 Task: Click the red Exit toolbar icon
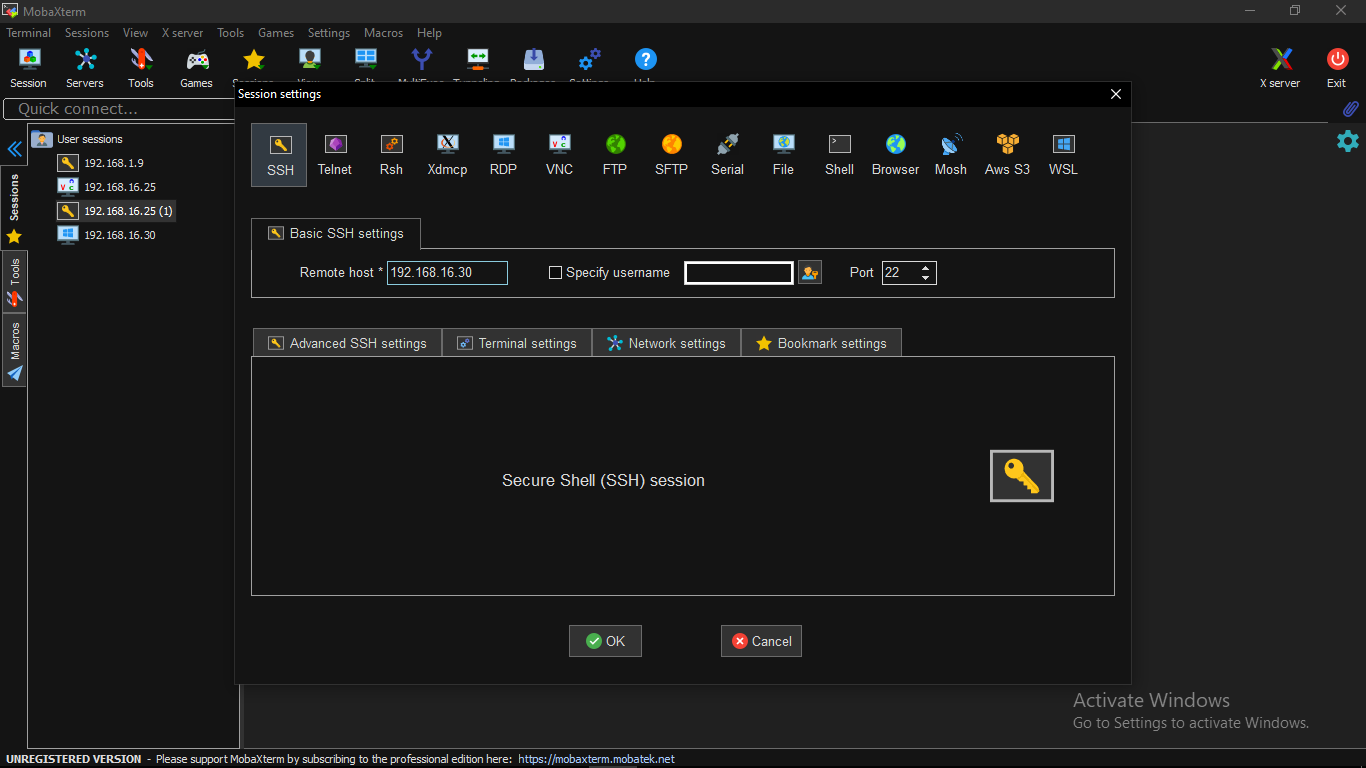point(1337,59)
